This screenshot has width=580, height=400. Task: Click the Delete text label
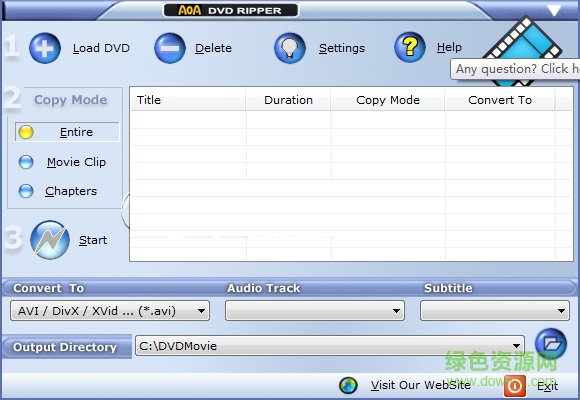tap(213, 48)
